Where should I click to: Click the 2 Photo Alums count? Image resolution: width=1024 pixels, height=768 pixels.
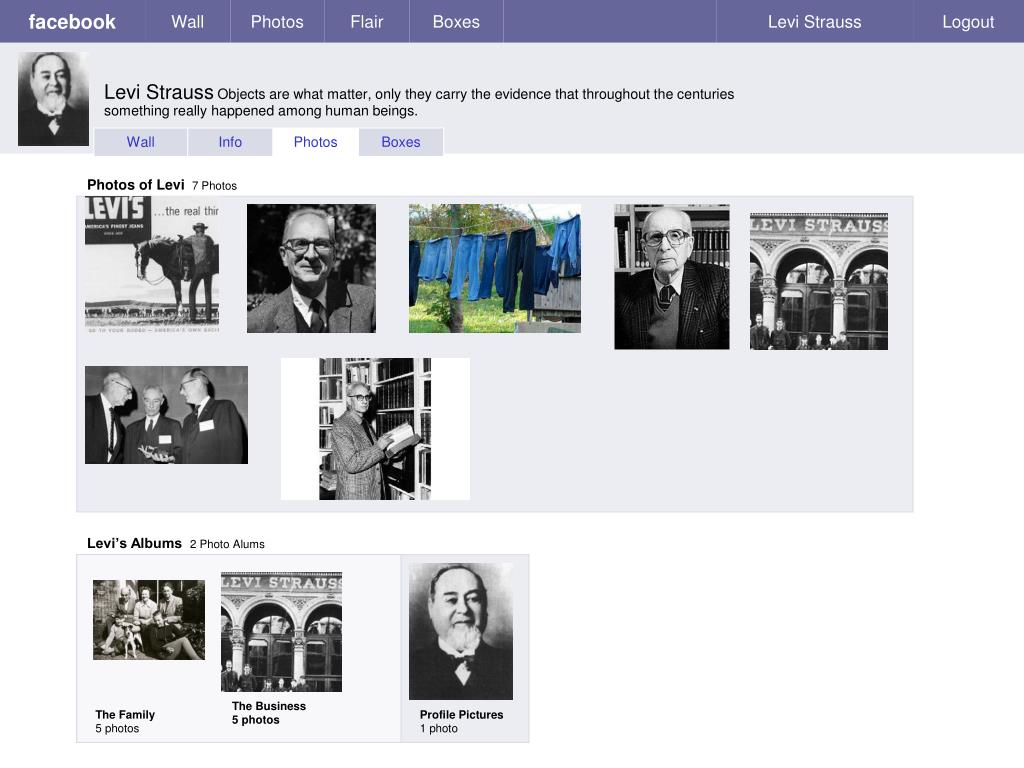pyautogui.click(x=227, y=545)
